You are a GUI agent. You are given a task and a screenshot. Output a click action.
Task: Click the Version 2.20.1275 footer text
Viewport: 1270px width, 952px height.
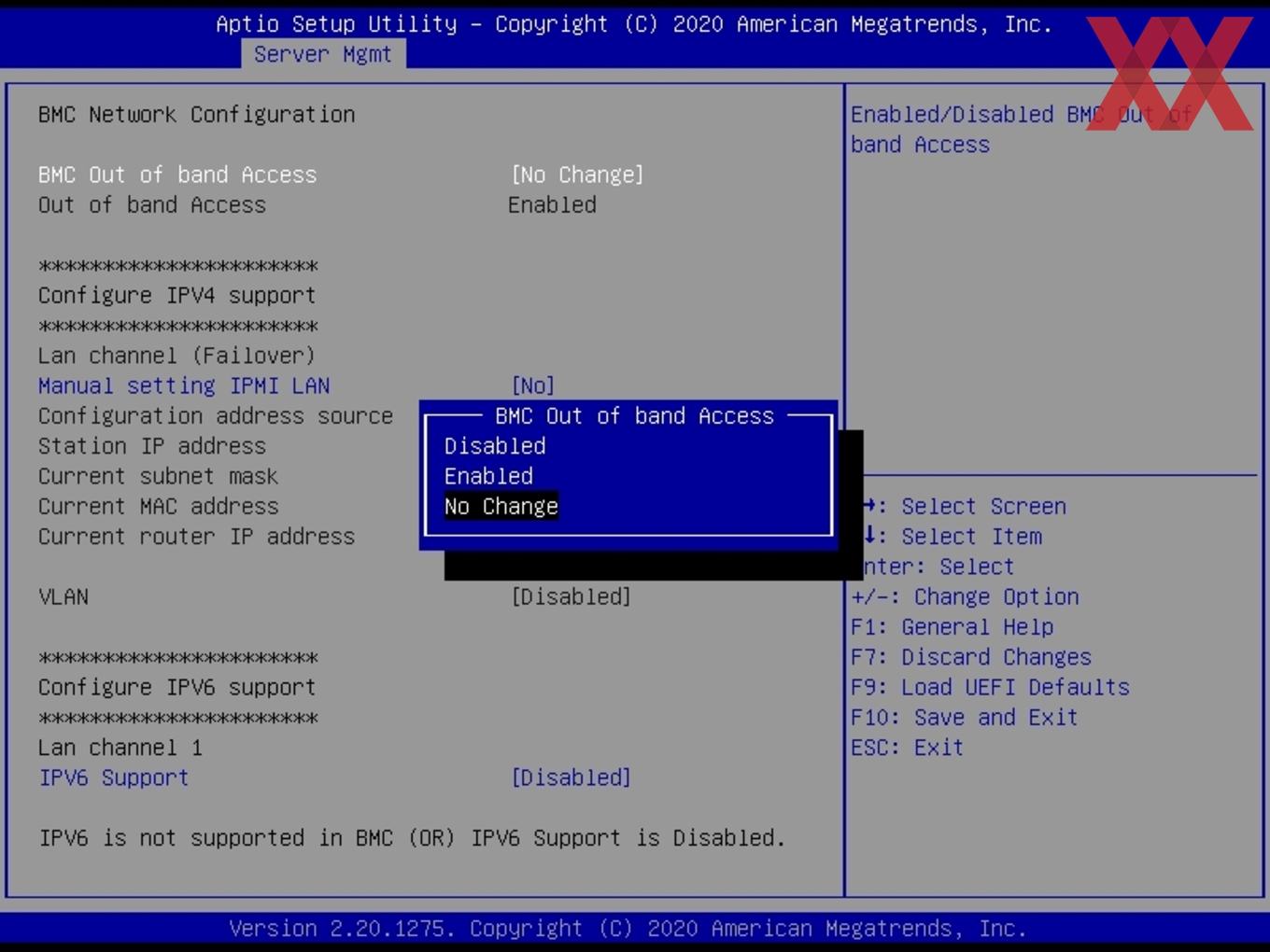pyautogui.click(x=628, y=929)
